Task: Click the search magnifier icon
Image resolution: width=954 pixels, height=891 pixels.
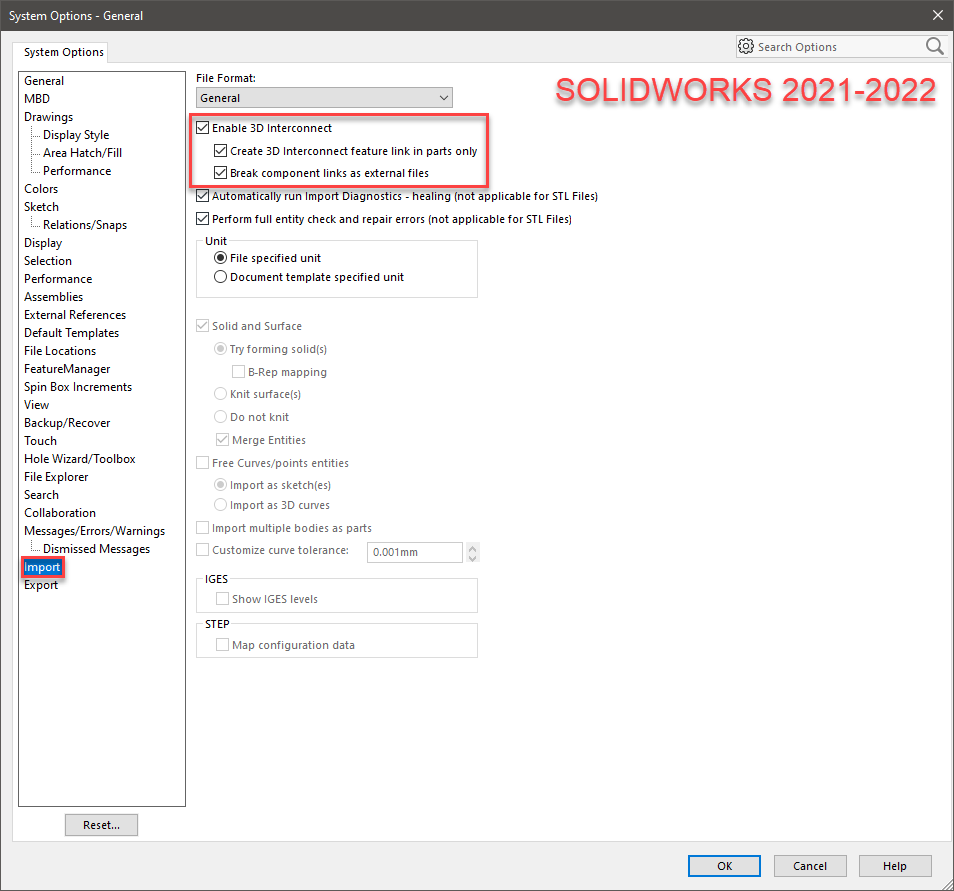Action: 934,46
